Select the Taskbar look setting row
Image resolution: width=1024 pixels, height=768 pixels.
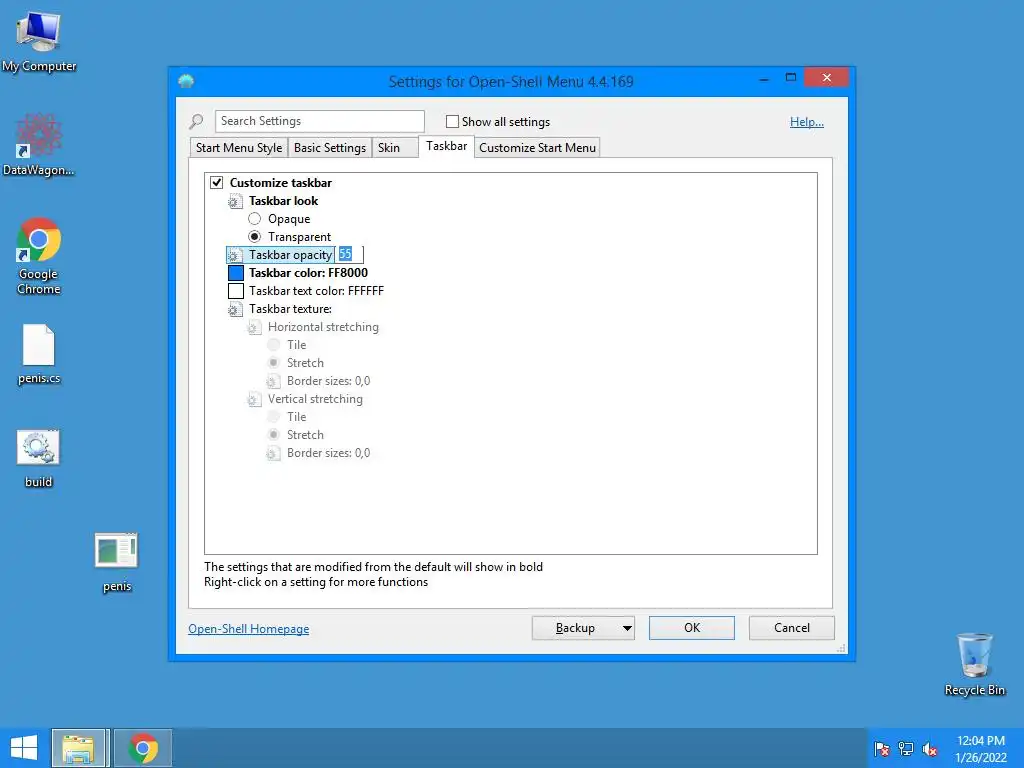[x=273, y=201]
